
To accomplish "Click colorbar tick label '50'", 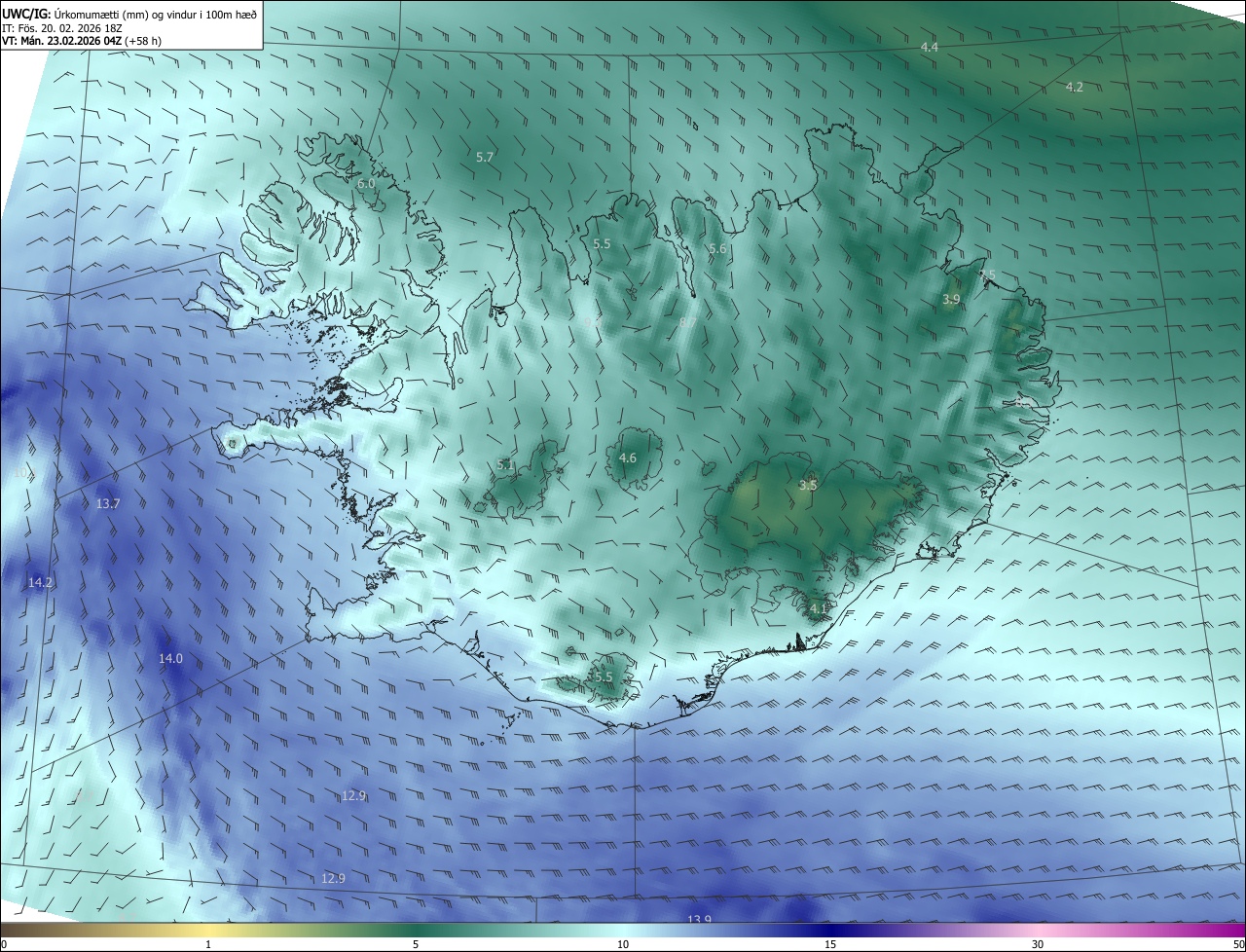I will tap(1238, 944).
